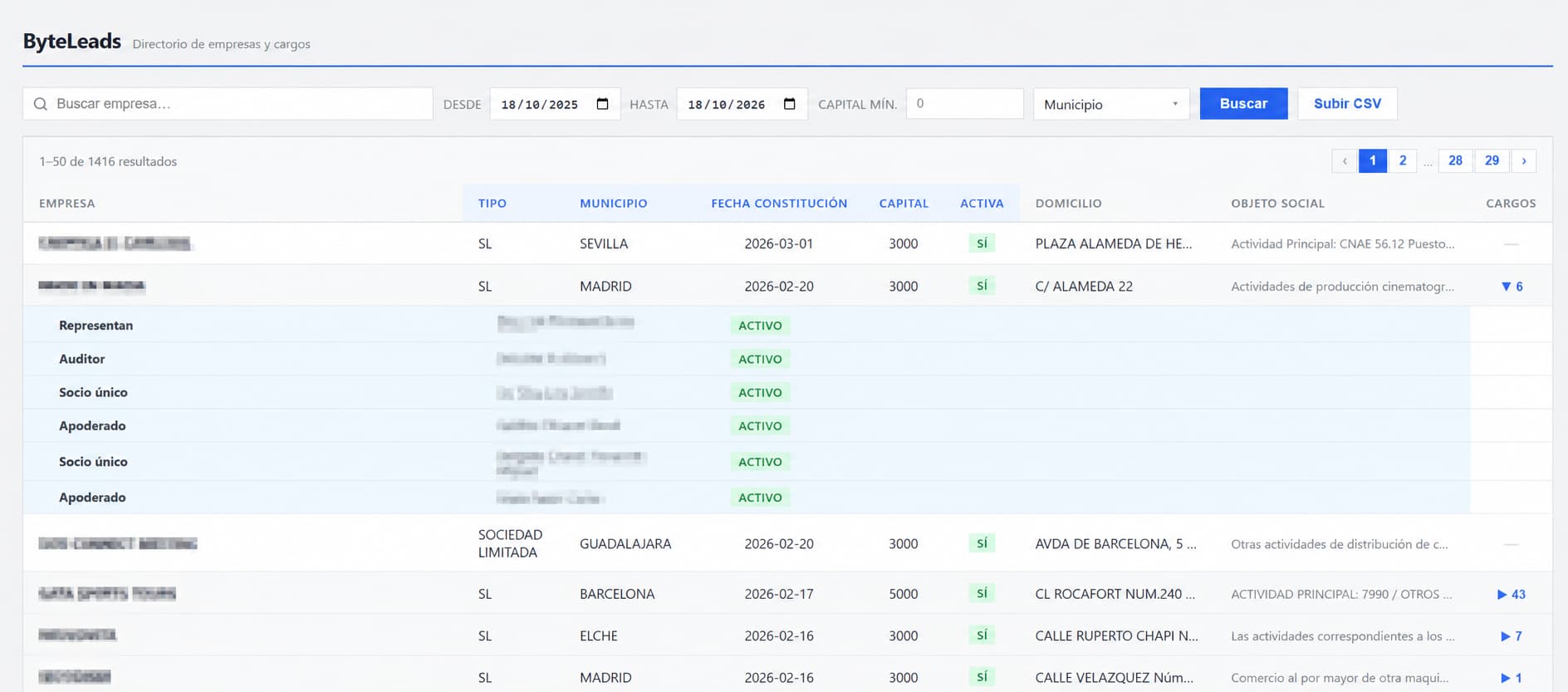1568x692 pixels.
Task: Click the Empresa column header
Action: pyautogui.click(x=67, y=204)
